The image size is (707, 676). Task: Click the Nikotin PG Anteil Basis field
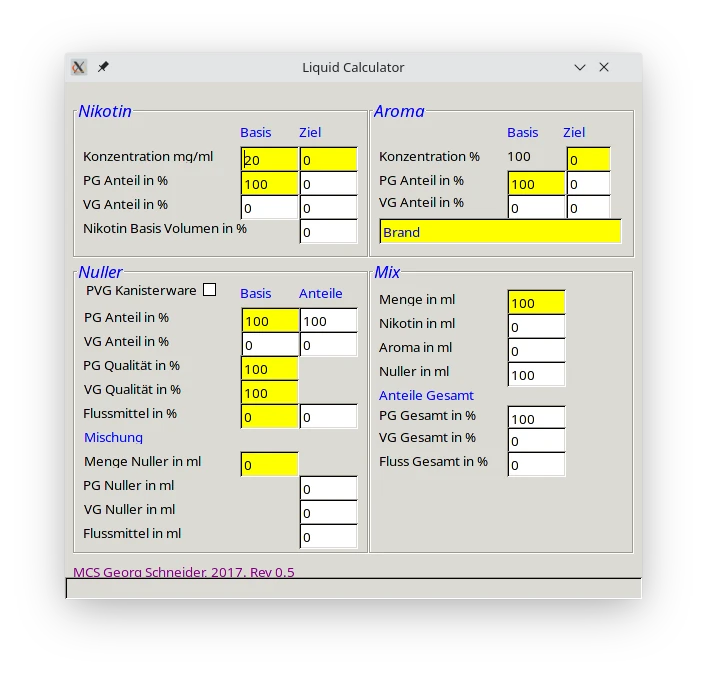270,184
